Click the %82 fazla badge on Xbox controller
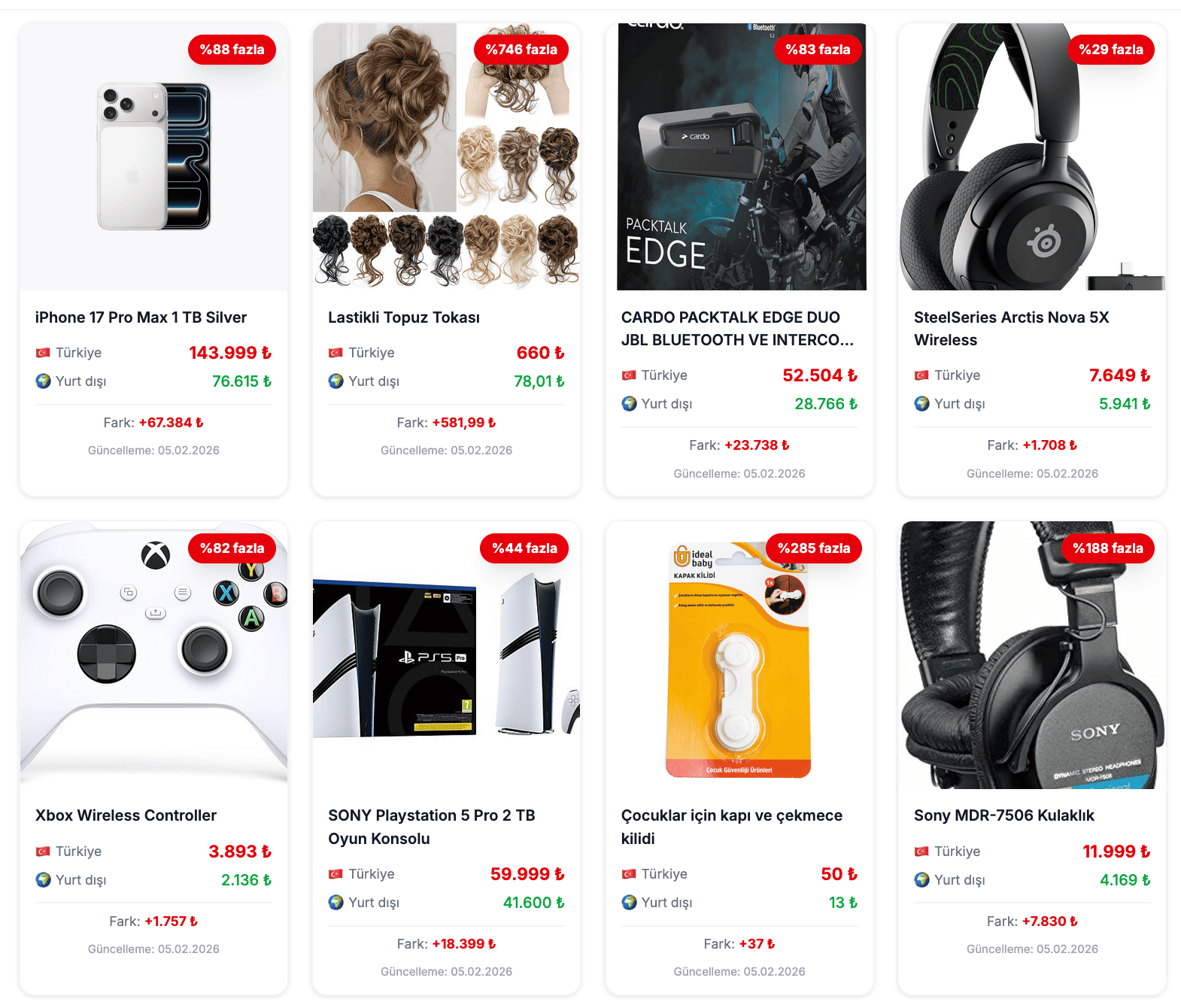Image resolution: width=1181 pixels, height=1008 pixels. [232, 548]
